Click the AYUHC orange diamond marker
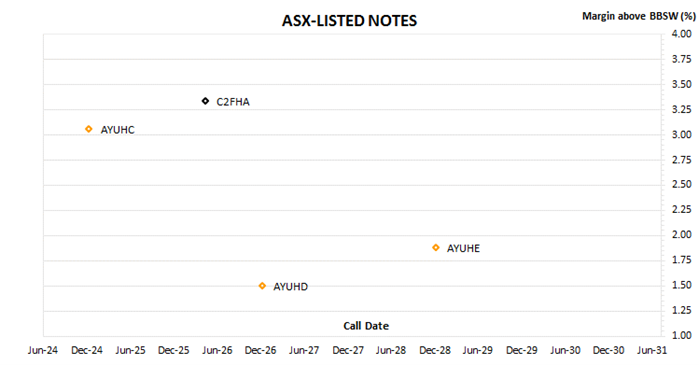The image size is (699, 365). [x=89, y=129]
